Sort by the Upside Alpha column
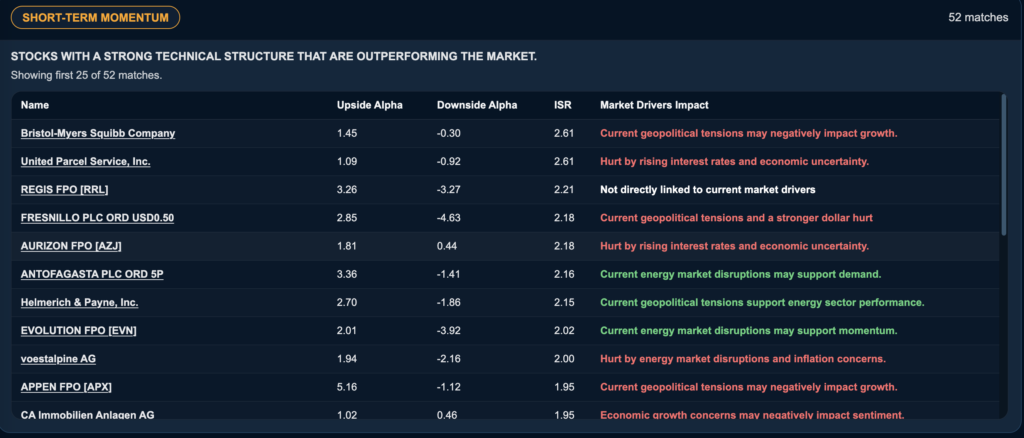 tap(370, 105)
